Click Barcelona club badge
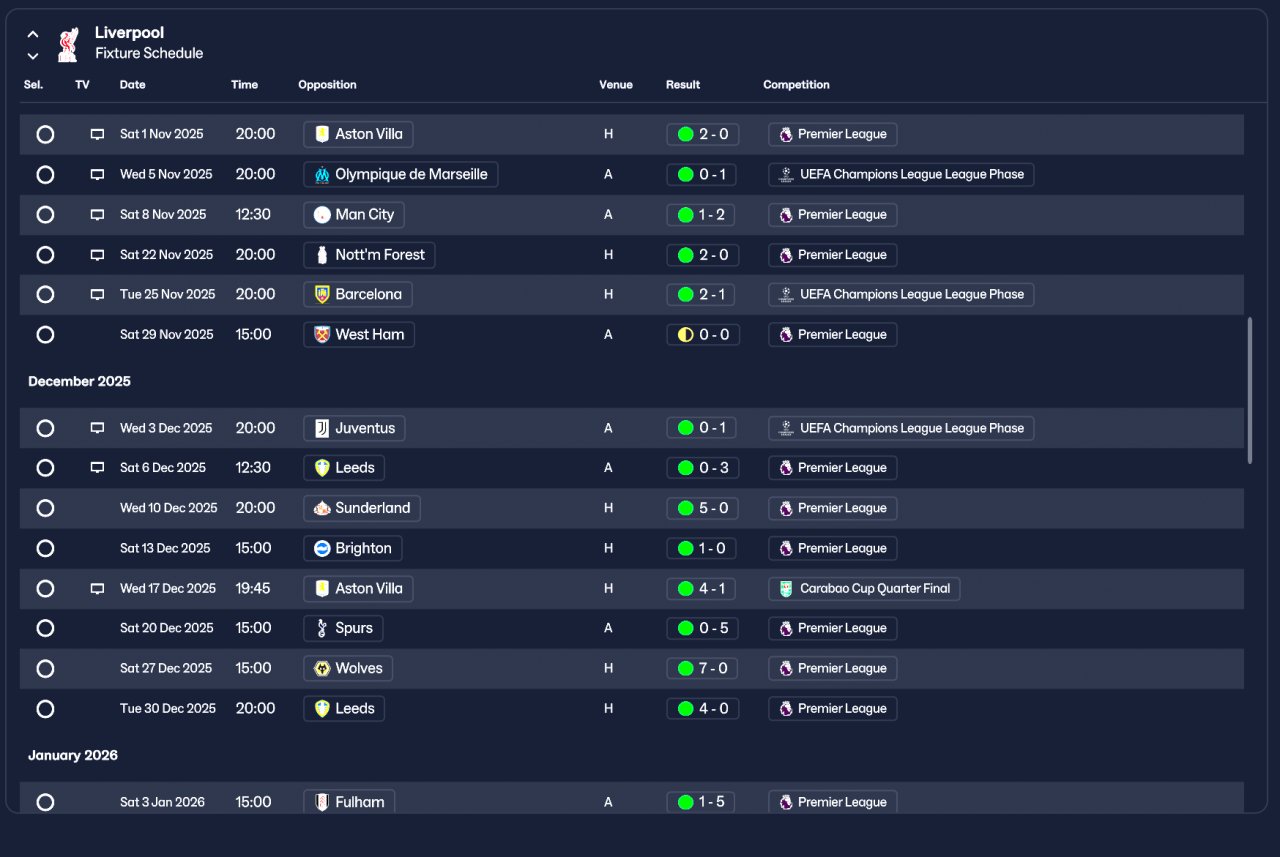The image size is (1280, 857). click(x=321, y=295)
